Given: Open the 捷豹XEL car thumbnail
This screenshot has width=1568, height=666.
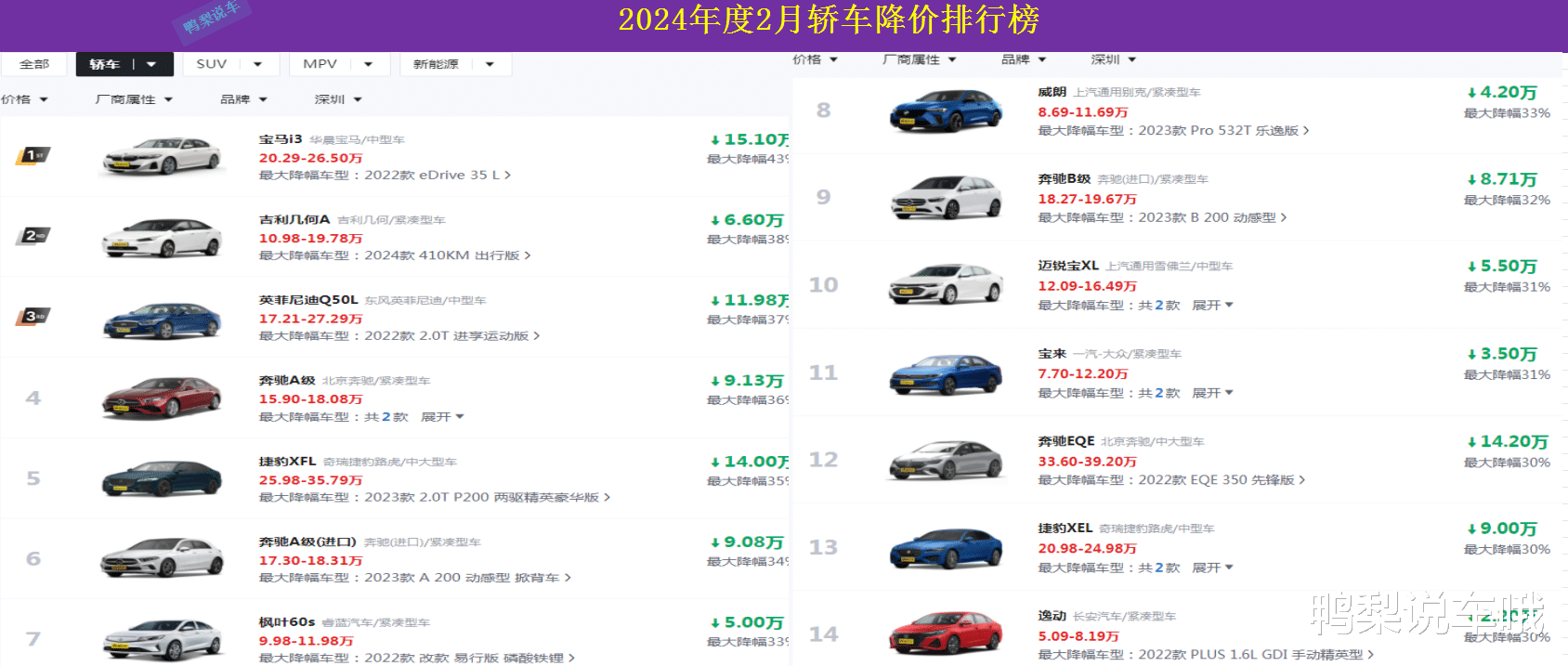Looking at the screenshot, I should [946, 547].
